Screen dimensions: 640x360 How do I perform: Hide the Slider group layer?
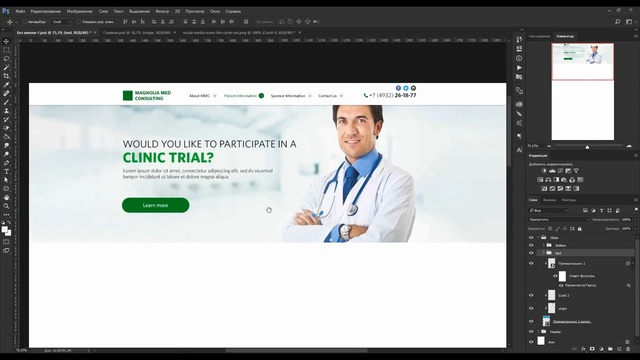click(531, 238)
